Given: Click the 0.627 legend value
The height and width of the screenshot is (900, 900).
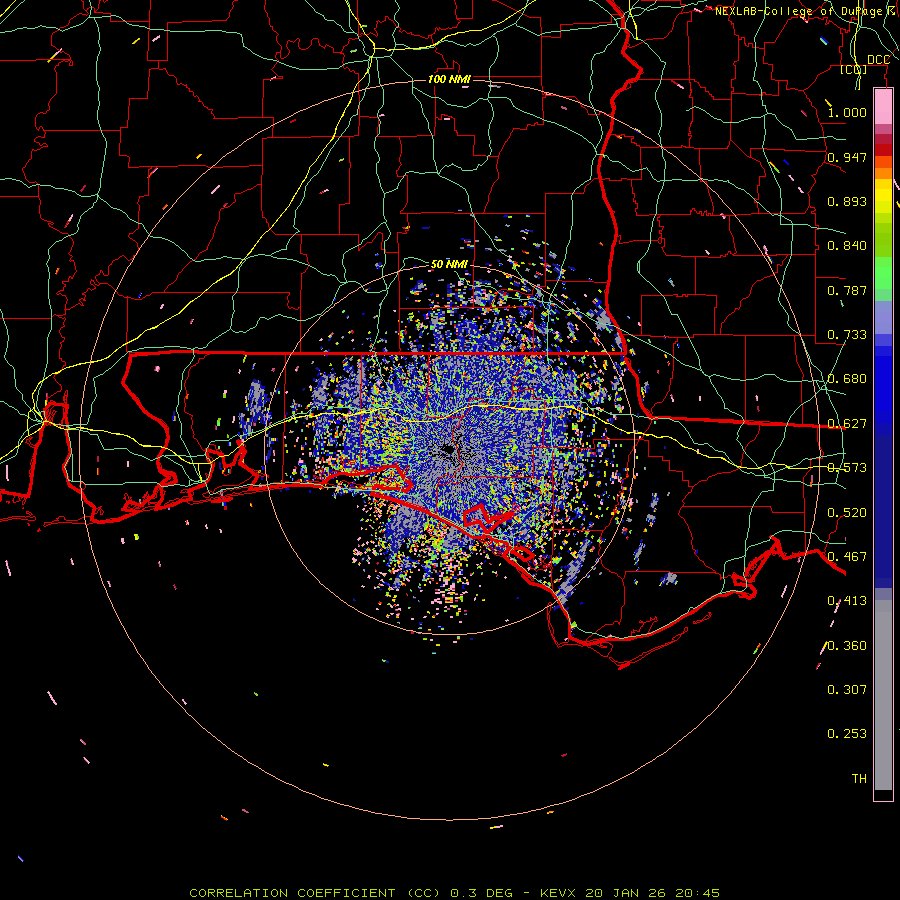Looking at the screenshot, I should [x=847, y=424].
